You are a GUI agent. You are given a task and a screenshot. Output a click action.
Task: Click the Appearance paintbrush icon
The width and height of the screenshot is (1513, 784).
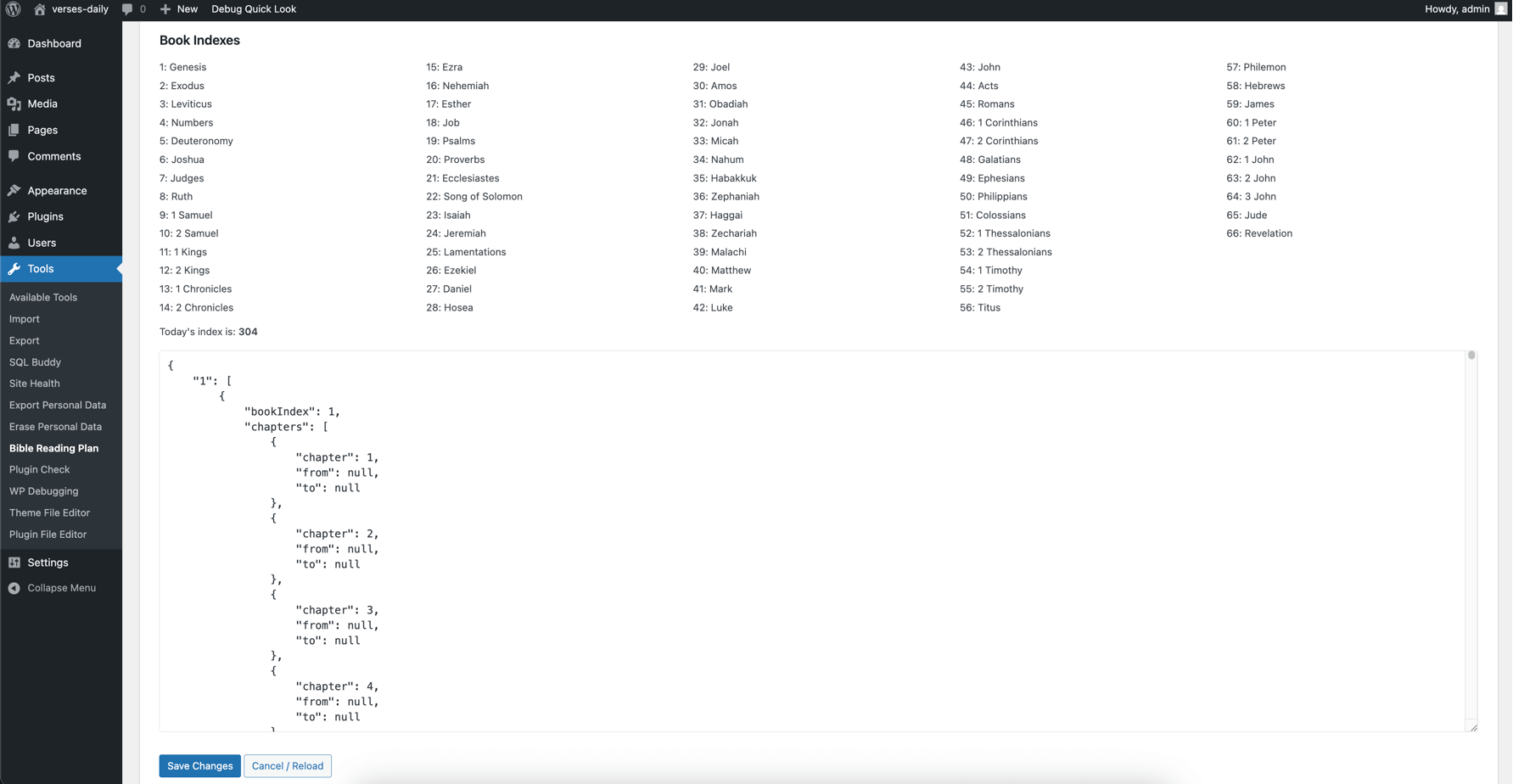click(14, 190)
